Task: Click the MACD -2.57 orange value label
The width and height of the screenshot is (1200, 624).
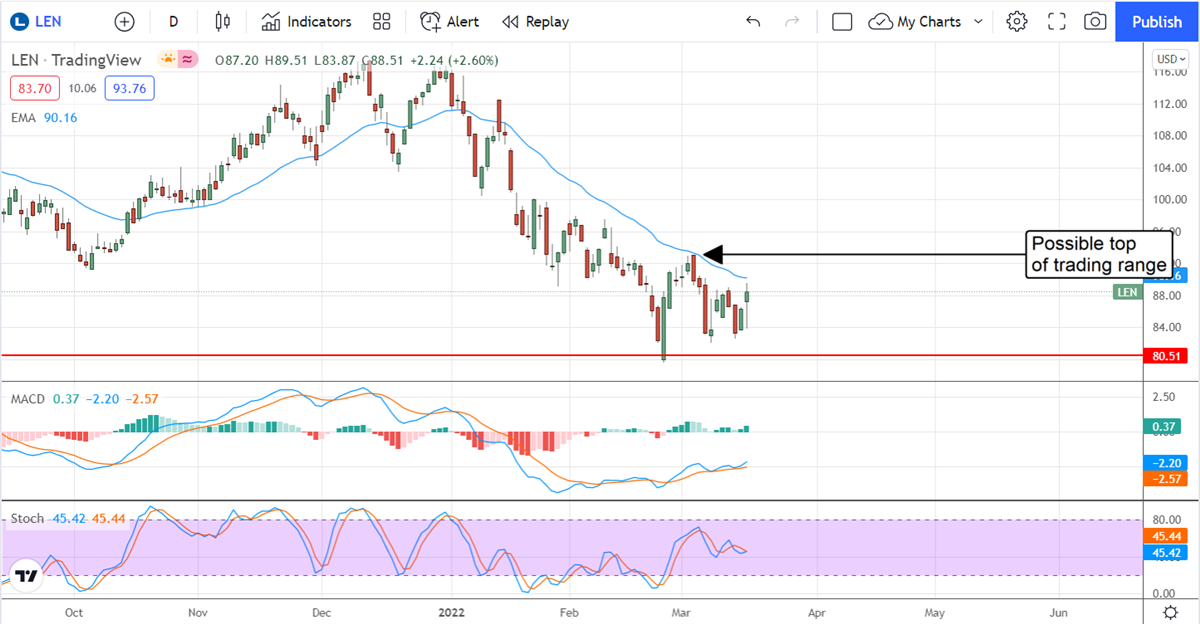Action: (x=1166, y=479)
